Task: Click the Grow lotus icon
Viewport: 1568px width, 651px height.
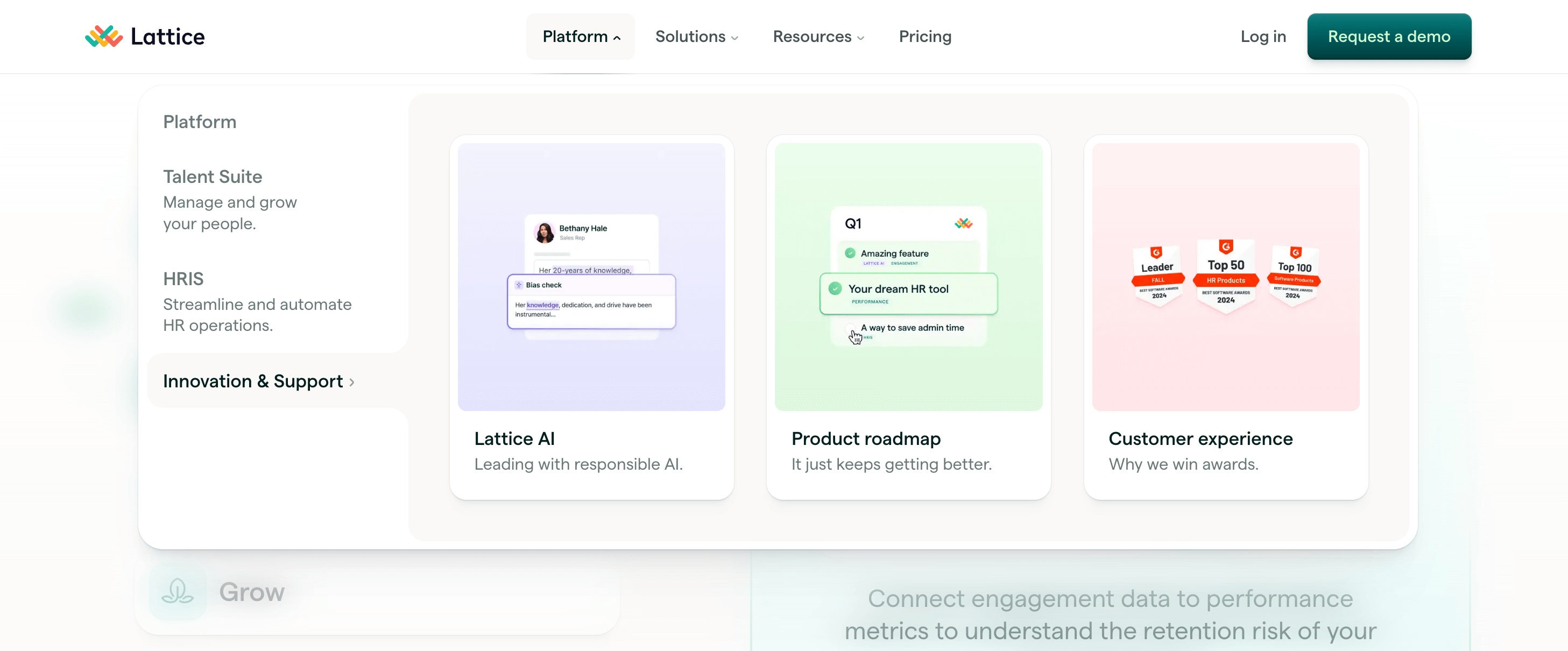Action: 177,591
